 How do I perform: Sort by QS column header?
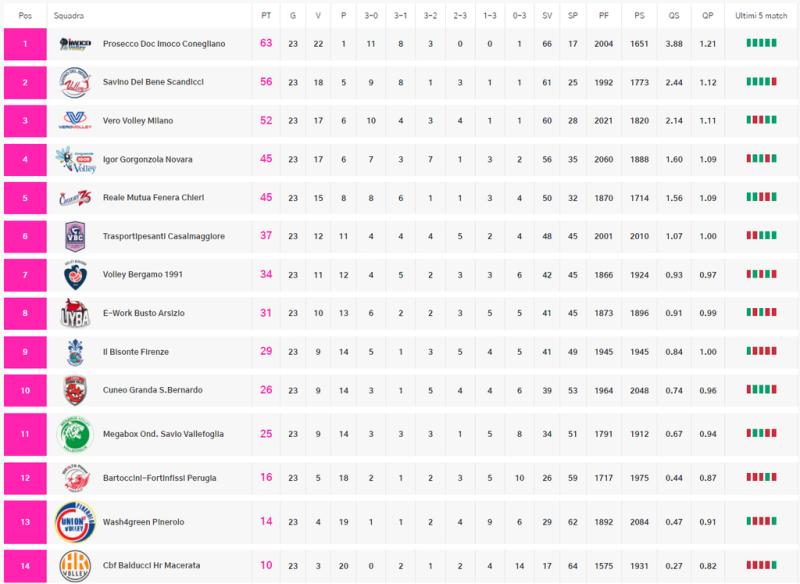point(674,16)
